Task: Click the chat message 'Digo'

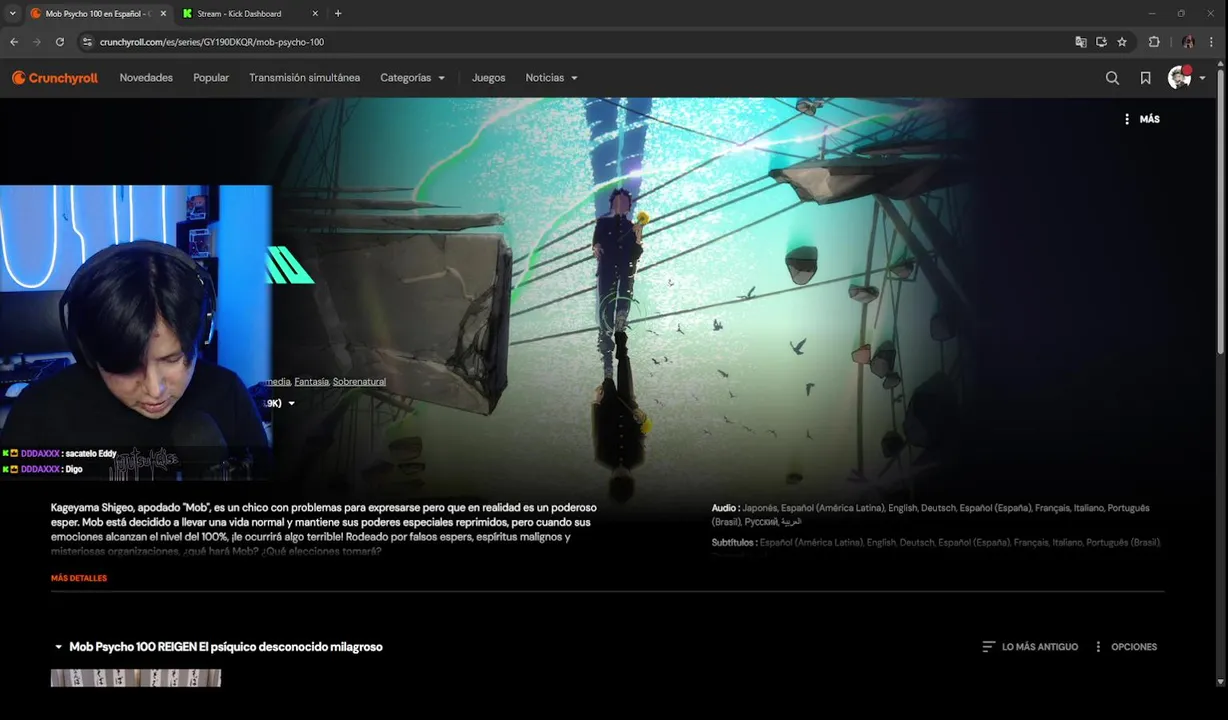Action: click(74, 469)
